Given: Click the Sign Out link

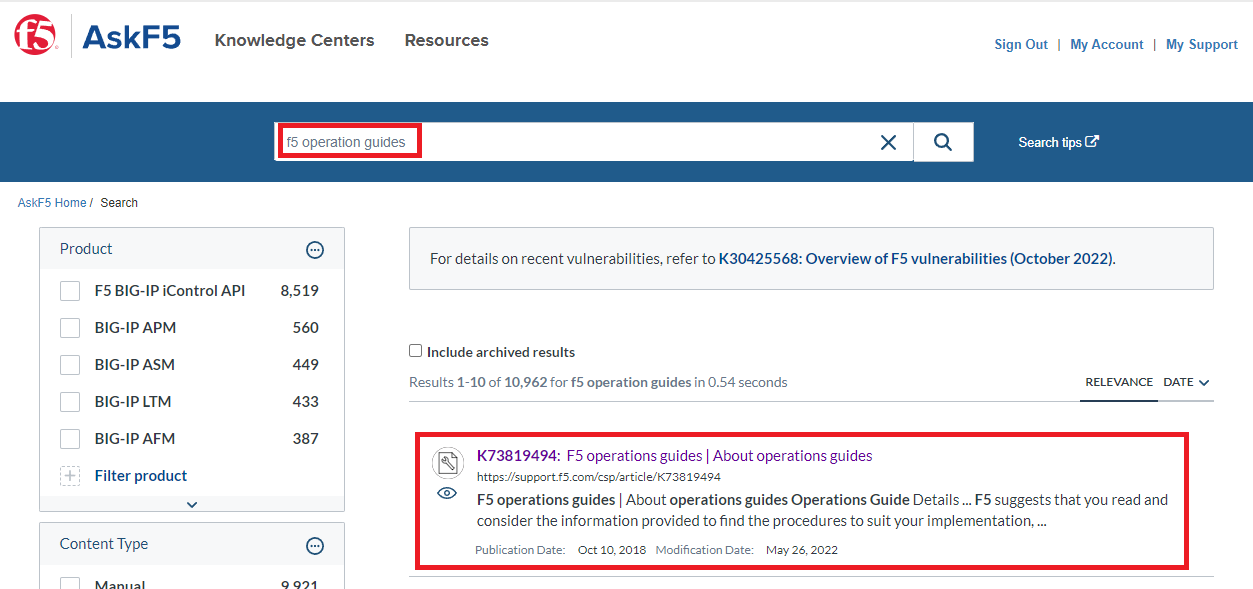Looking at the screenshot, I should [x=1021, y=44].
